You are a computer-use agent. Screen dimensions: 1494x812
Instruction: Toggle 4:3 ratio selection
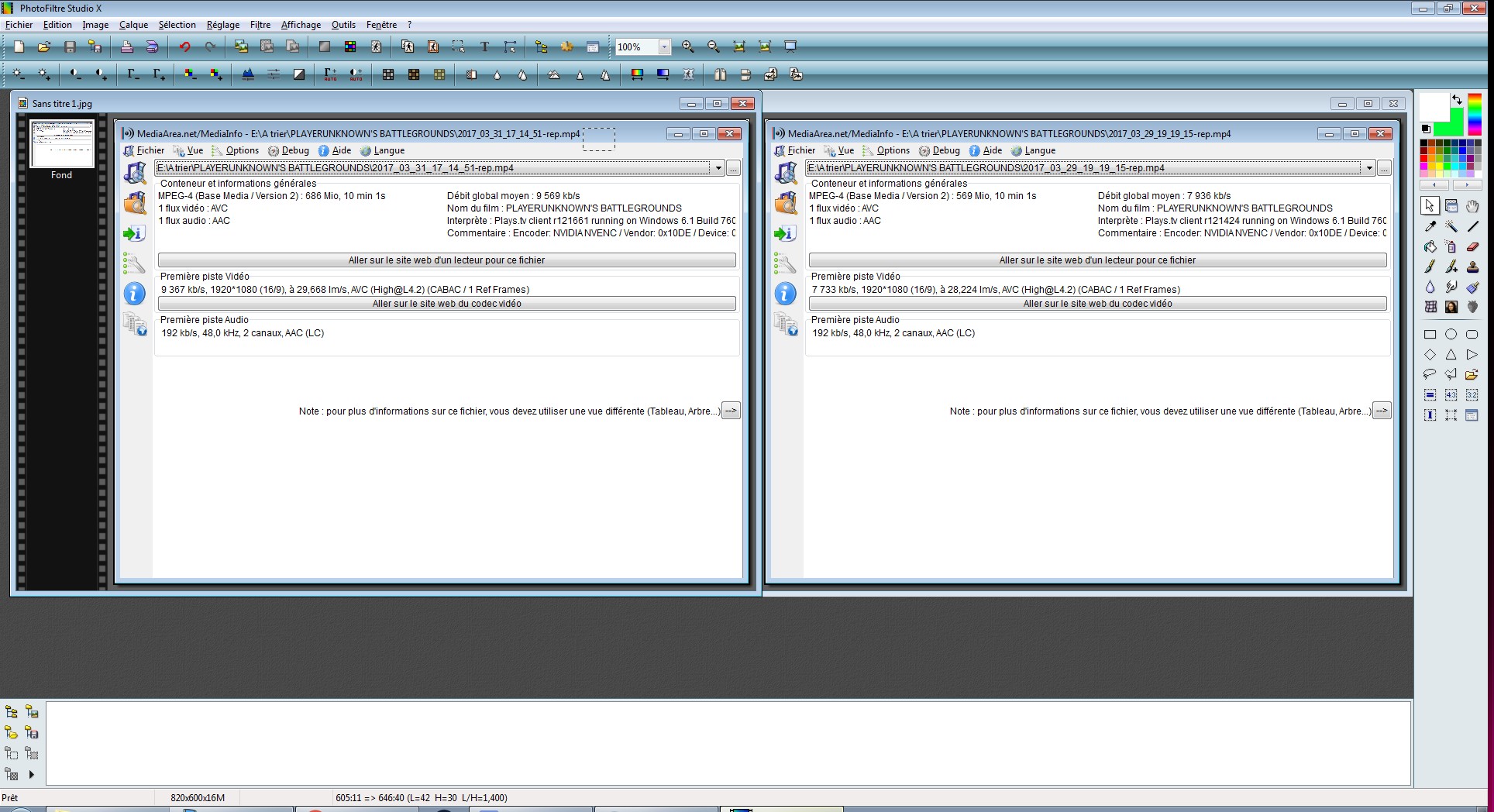pos(1451,395)
